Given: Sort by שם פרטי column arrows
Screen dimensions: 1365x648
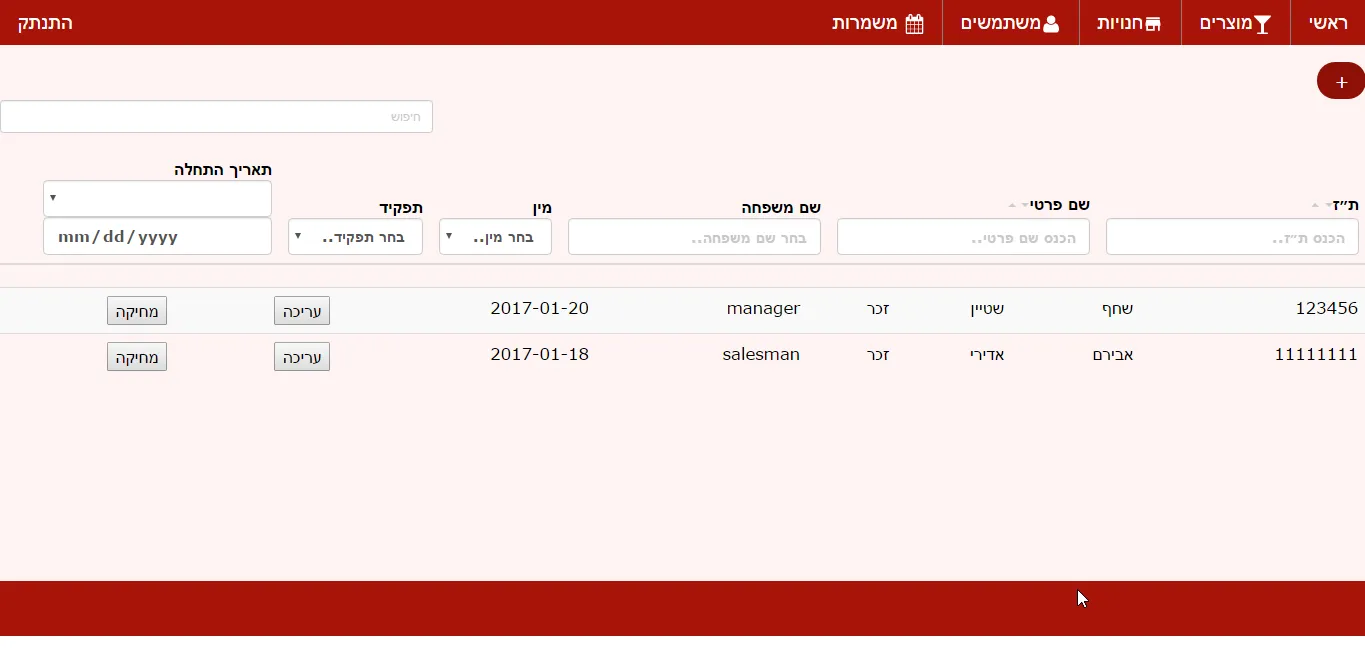Looking at the screenshot, I should pyautogui.click(x=1018, y=205).
